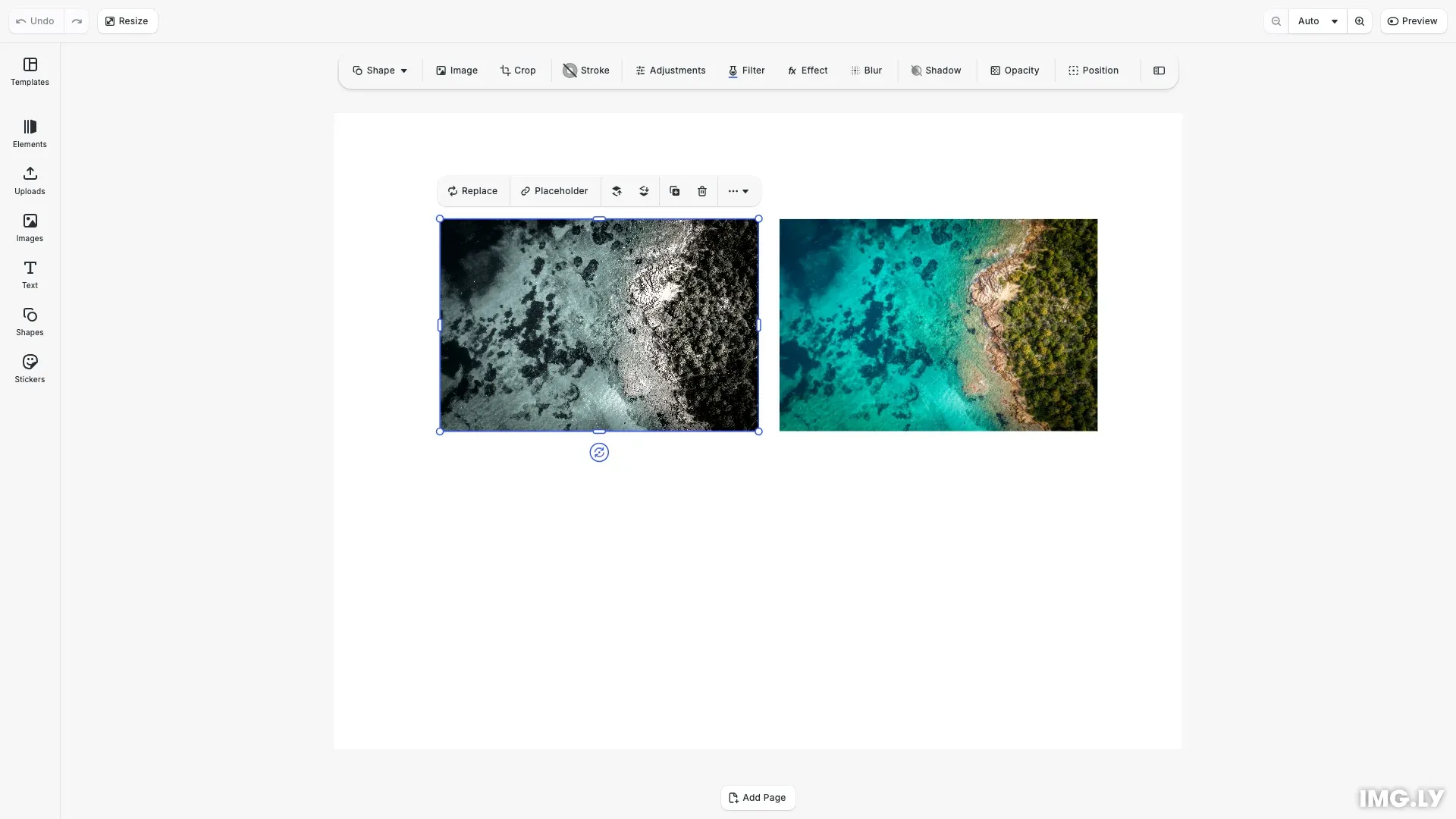Screen dimensions: 1456x819
Task: Click the Add Page button
Action: coord(758,797)
